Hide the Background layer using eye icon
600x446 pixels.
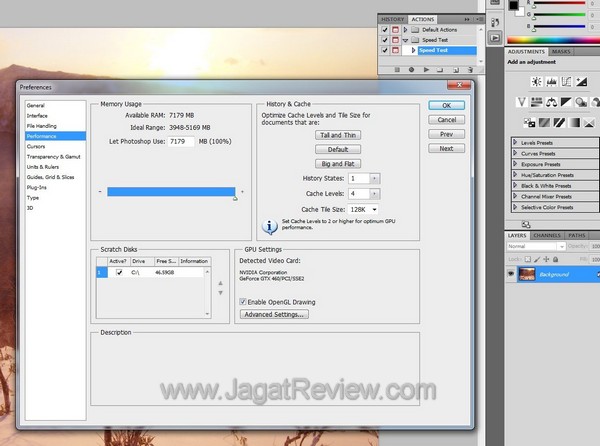[x=510, y=274]
